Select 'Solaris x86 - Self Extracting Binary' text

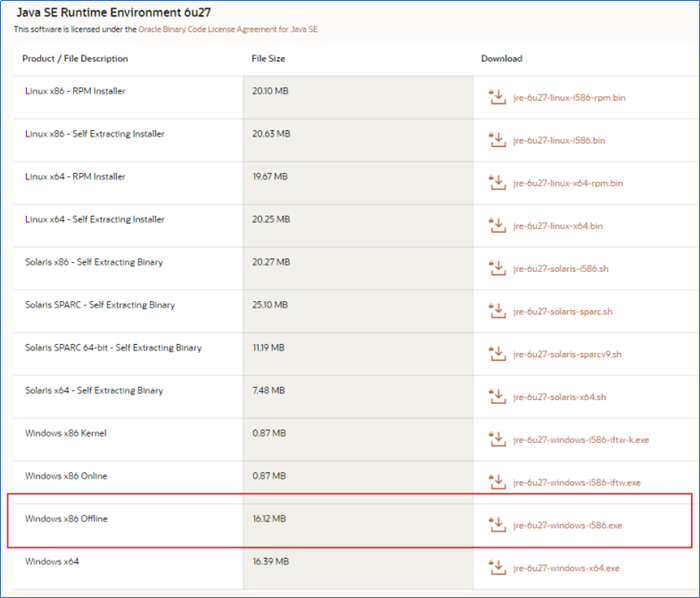pyautogui.click(x=94, y=262)
